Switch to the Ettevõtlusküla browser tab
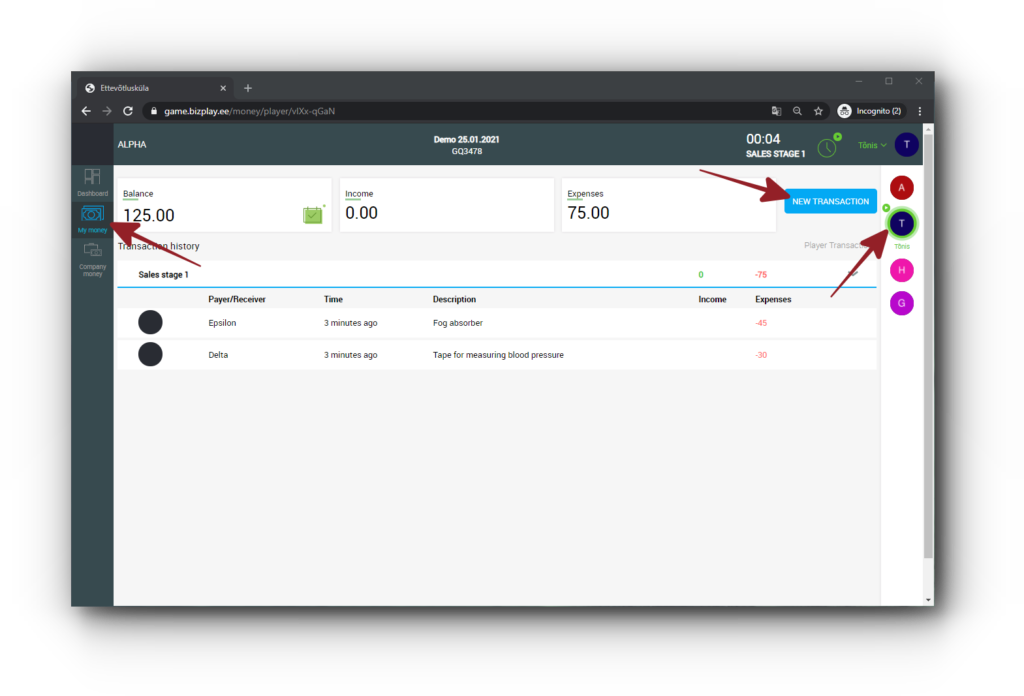Image resolution: width=1024 pixels, height=696 pixels. tap(150, 88)
